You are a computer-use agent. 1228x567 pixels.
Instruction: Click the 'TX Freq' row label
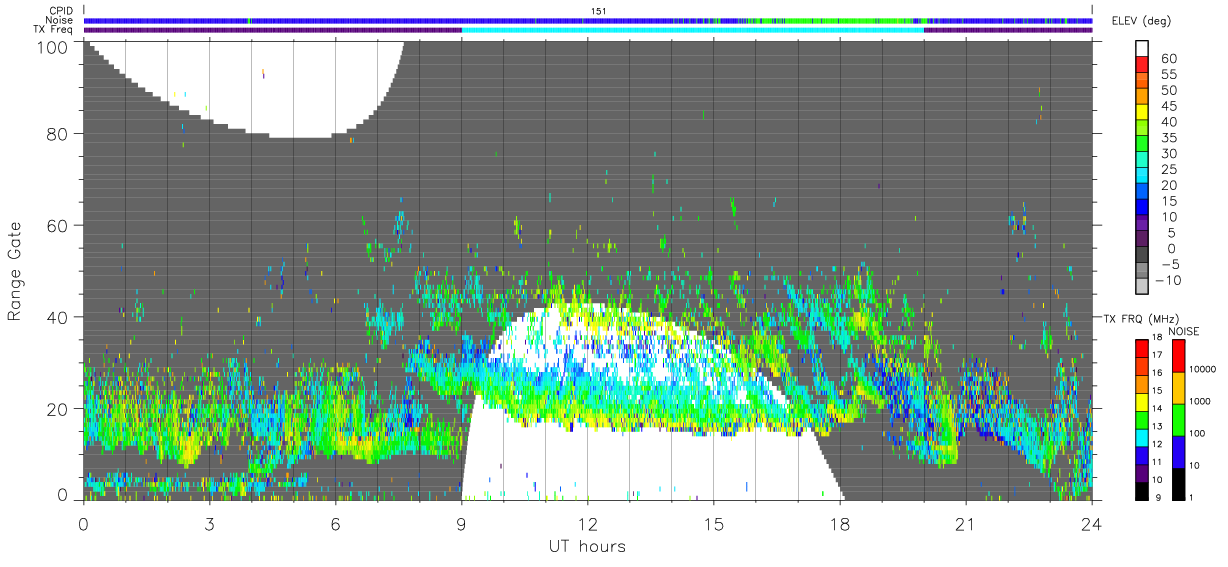(55, 29)
